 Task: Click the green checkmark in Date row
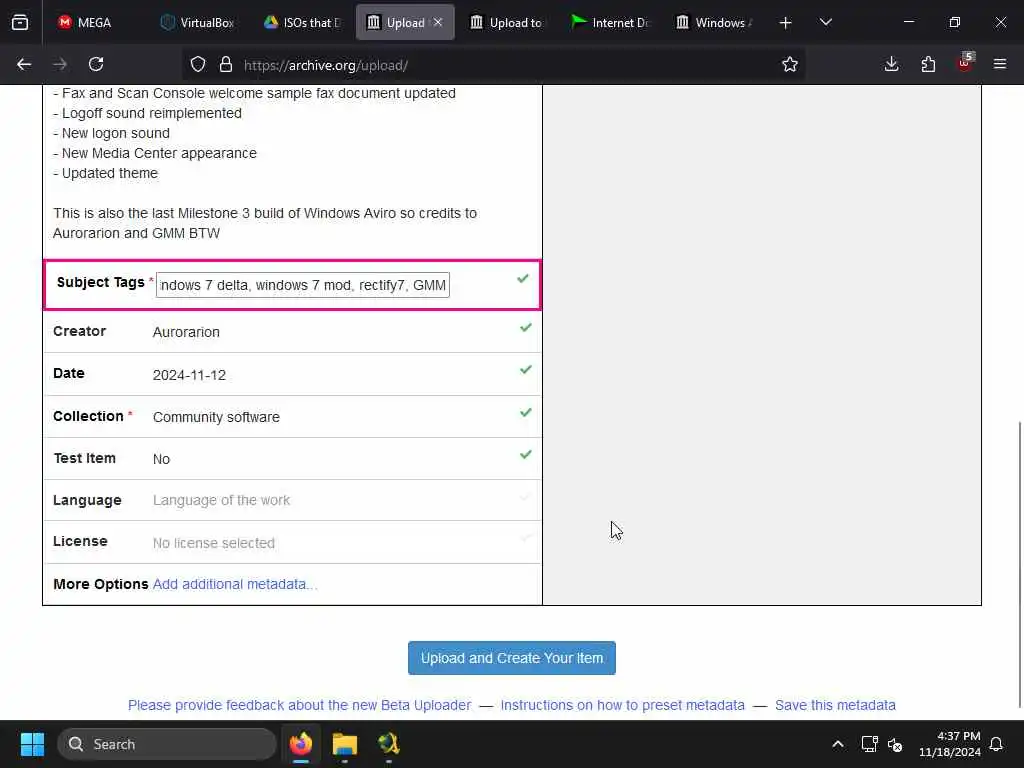click(525, 370)
